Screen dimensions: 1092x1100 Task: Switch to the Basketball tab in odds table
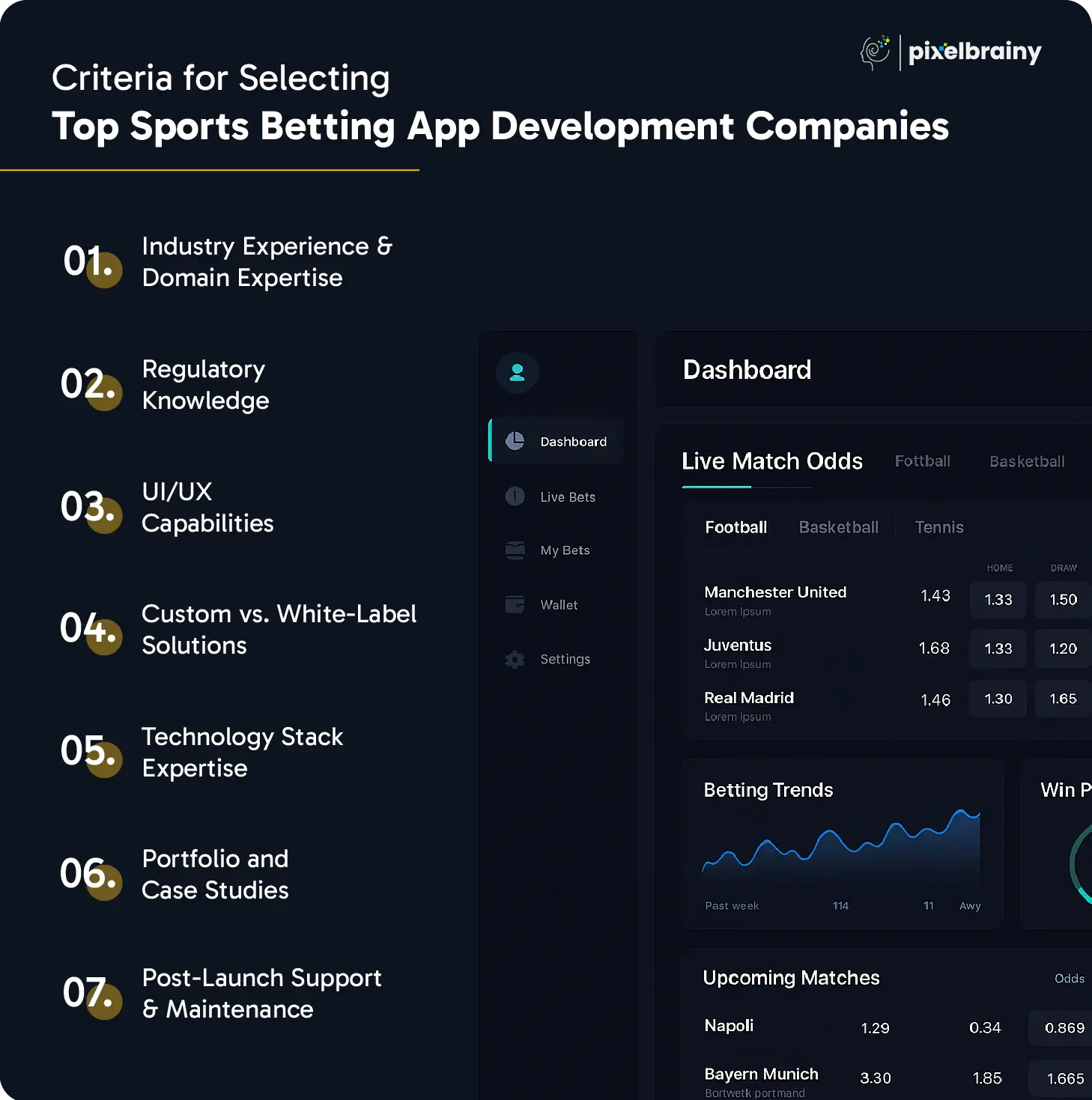838,527
